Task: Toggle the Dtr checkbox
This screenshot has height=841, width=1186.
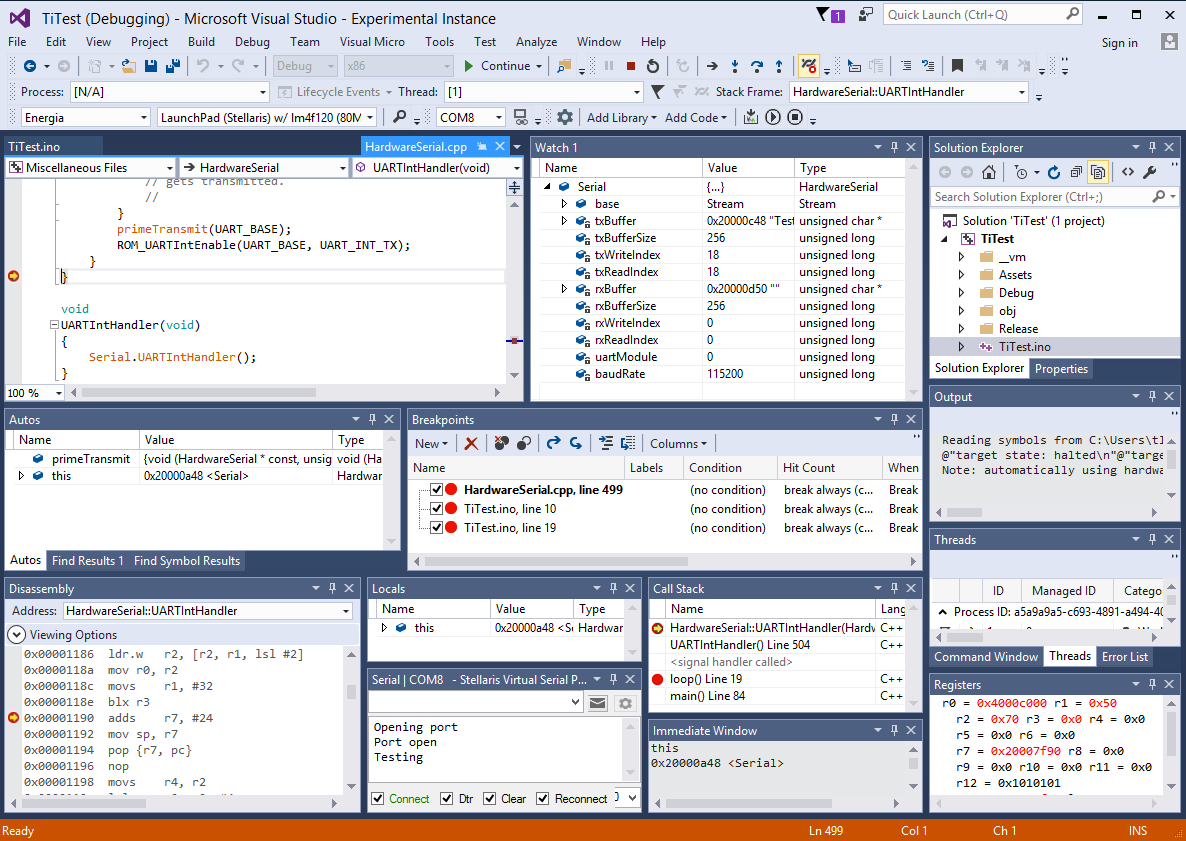Action: 446,799
